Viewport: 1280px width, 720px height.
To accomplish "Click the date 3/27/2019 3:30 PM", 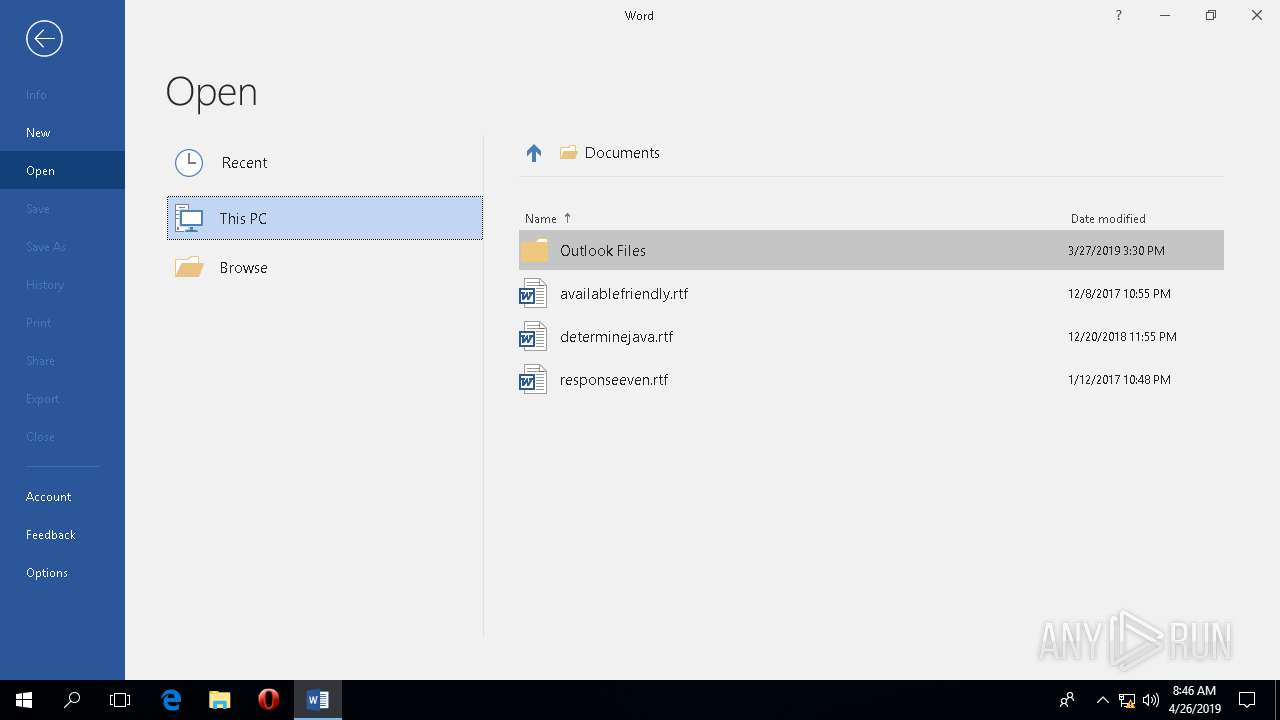I will 1116,250.
